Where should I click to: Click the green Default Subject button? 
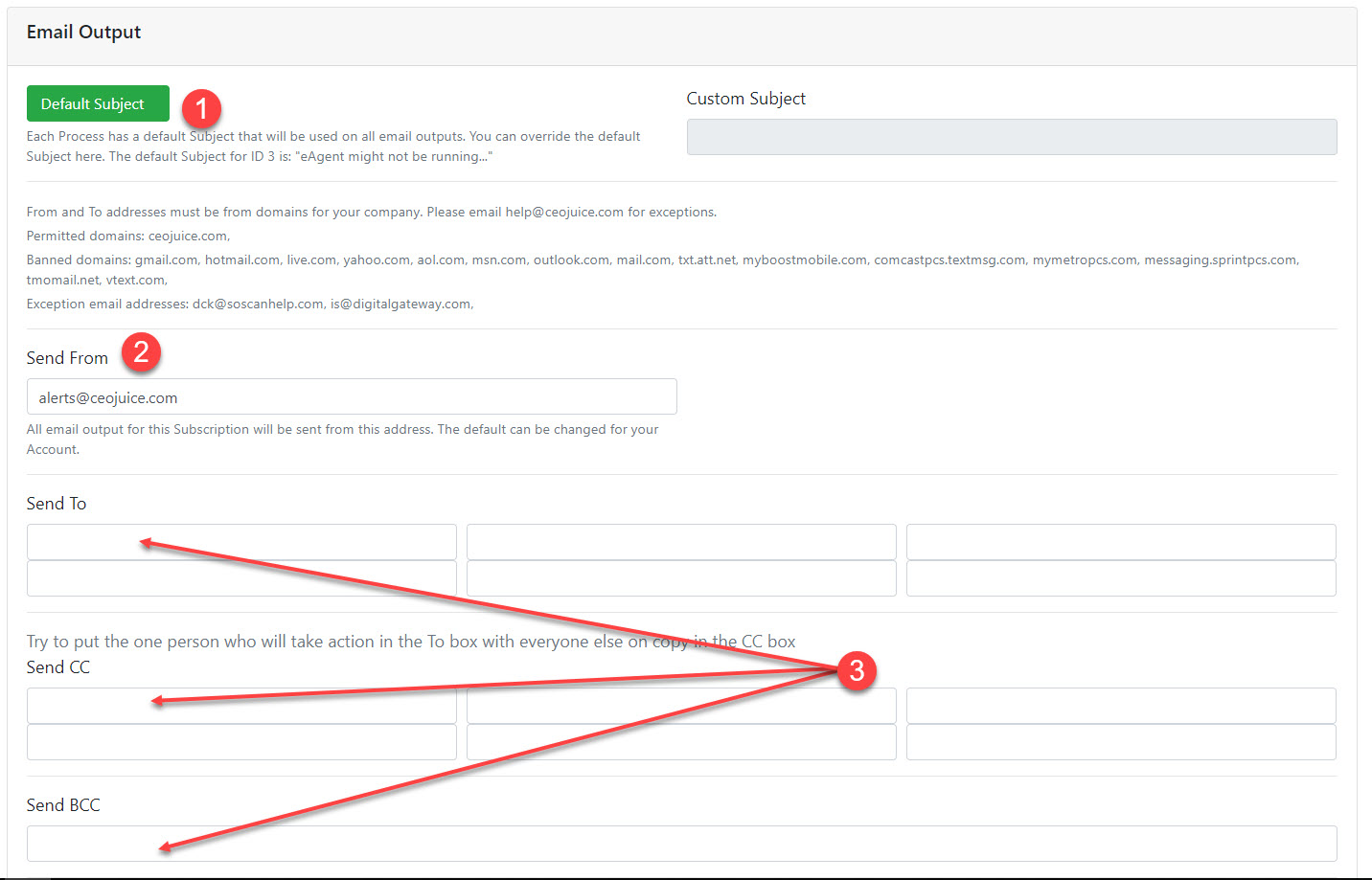pos(98,103)
